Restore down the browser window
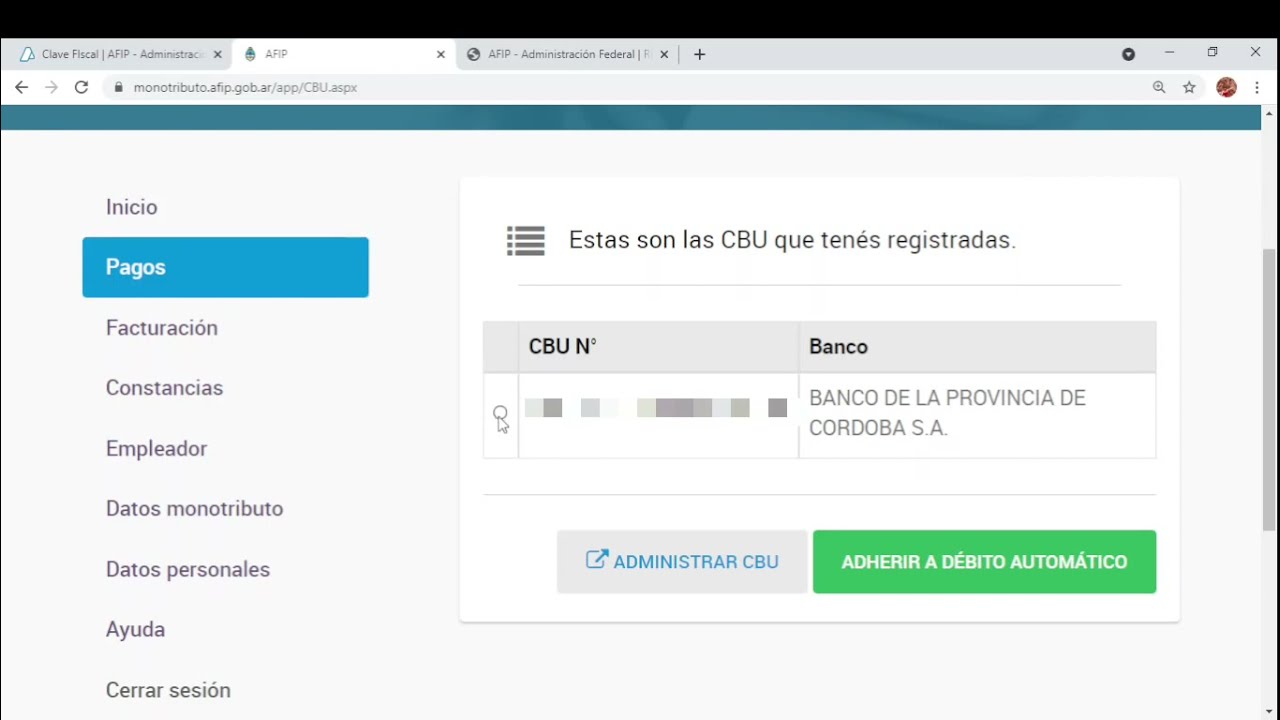The width and height of the screenshot is (1280, 720). tap(1212, 52)
